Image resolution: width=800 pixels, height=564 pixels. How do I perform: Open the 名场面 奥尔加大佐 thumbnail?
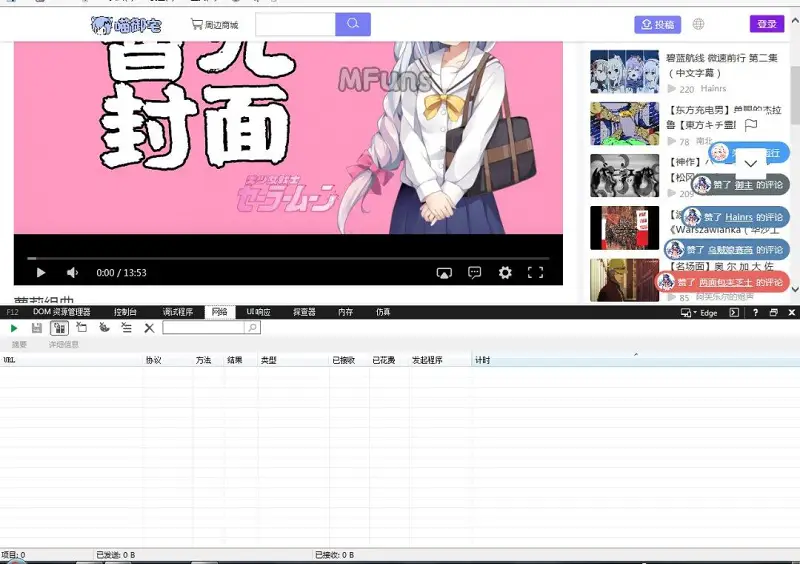(x=624, y=280)
